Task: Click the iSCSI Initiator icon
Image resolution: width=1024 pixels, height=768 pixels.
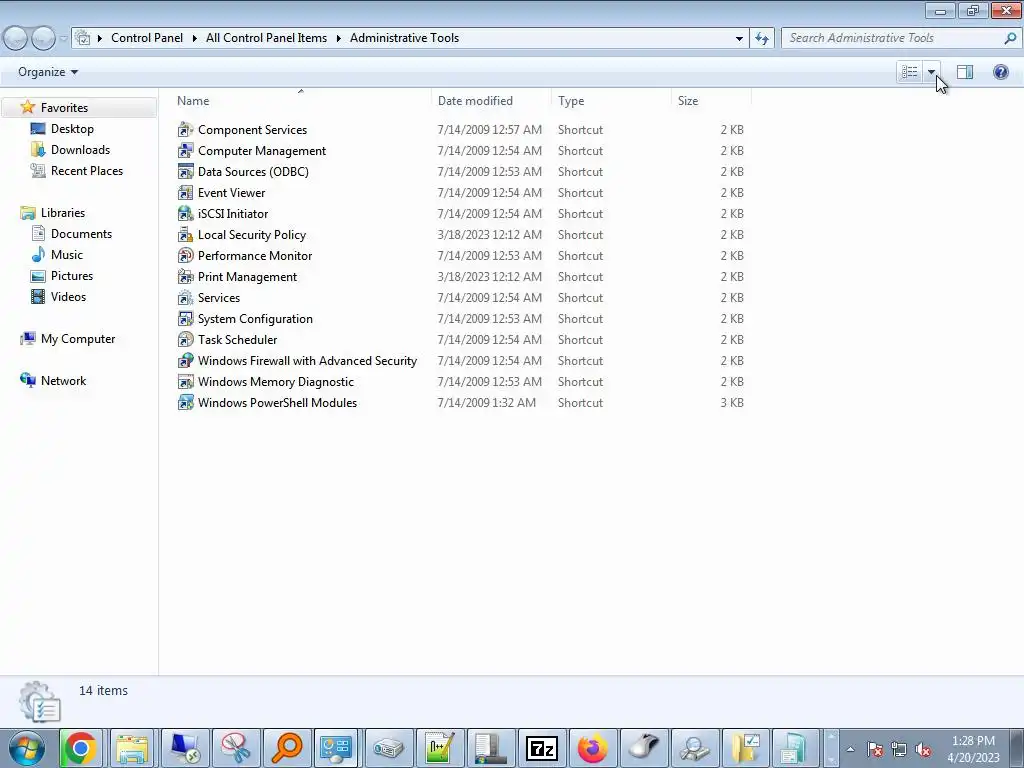Action: pyautogui.click(x=185, y=214)
